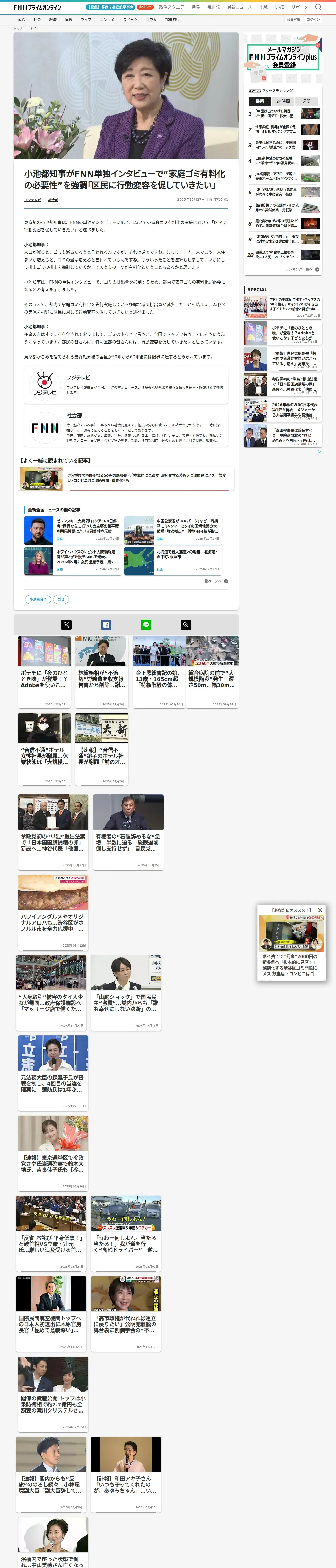Click the main 小池都知事 interview photo
336x1568 pixels.
click(x=126, y=96)
